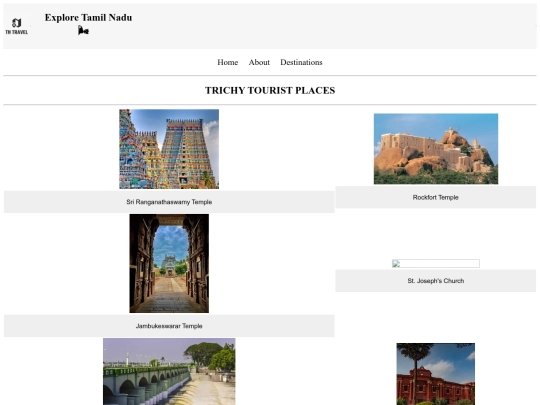540x405 pixels.
Task: Open the Destinations navigation link
Action: [x=301, y=62]
